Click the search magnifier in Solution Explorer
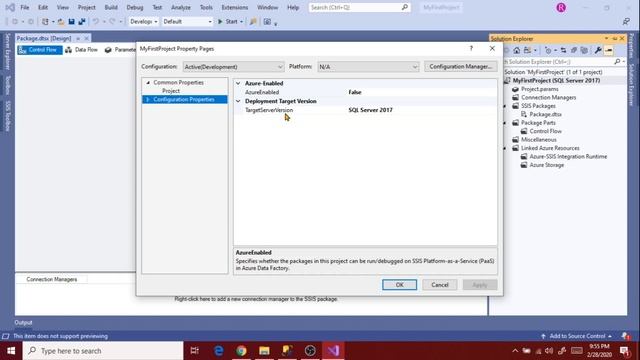 tap(617, 62)
